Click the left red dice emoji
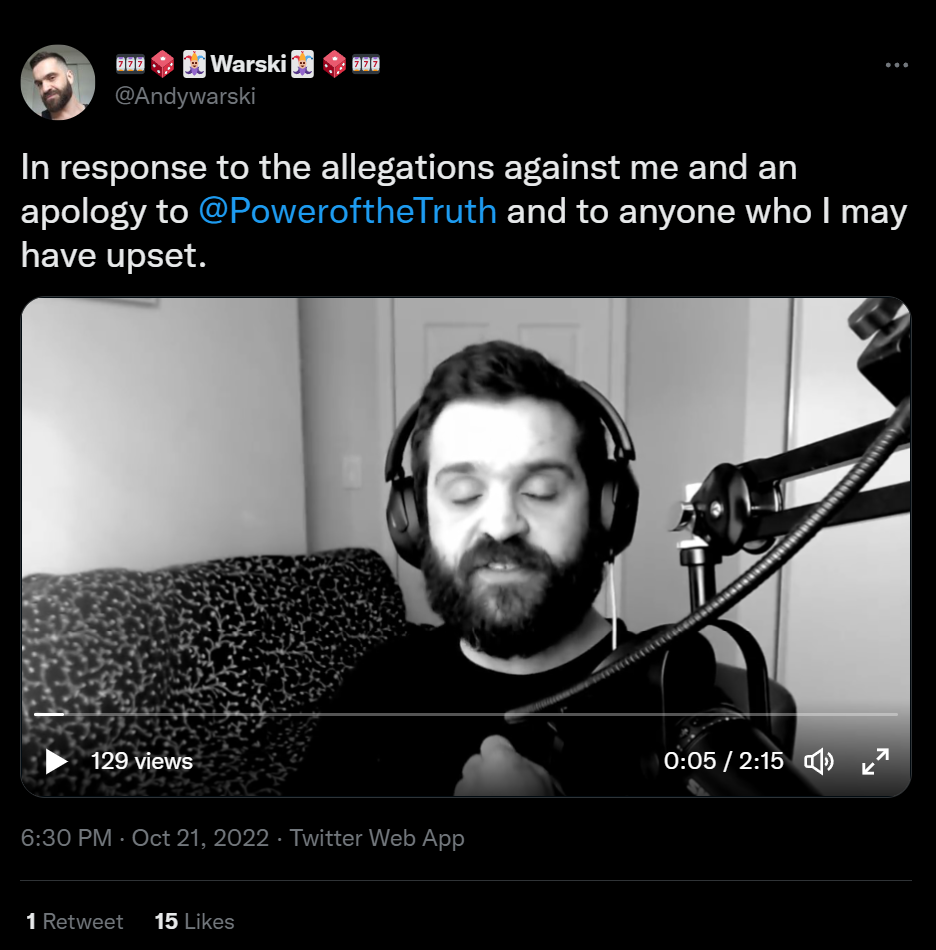This screenshot has width=936, height=950. coord(162,64)
